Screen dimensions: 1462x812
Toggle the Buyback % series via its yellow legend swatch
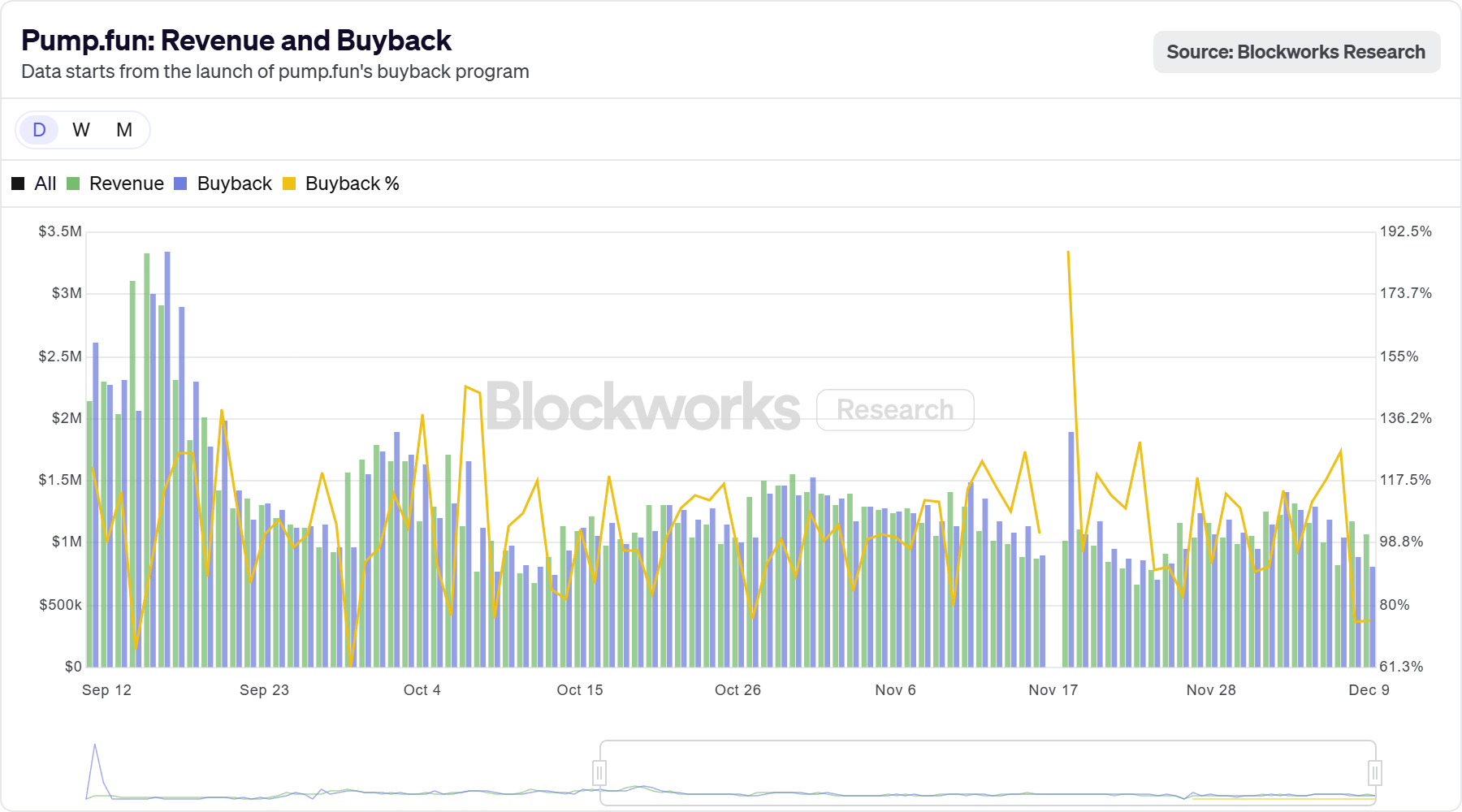288,184
